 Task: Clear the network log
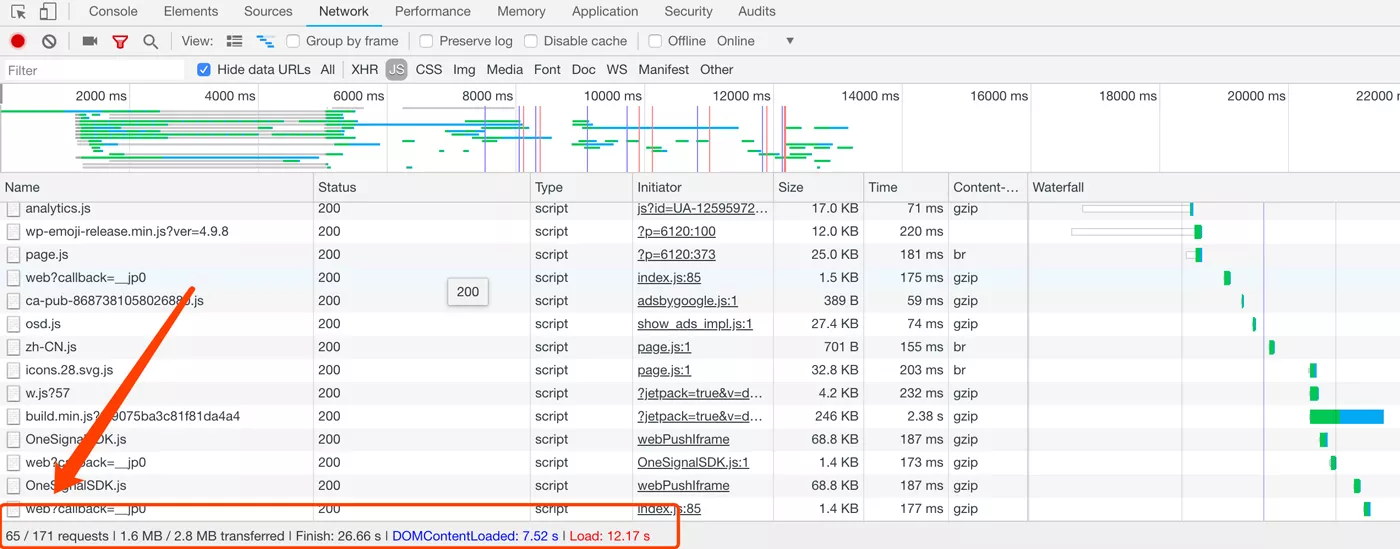pos(49,41)
